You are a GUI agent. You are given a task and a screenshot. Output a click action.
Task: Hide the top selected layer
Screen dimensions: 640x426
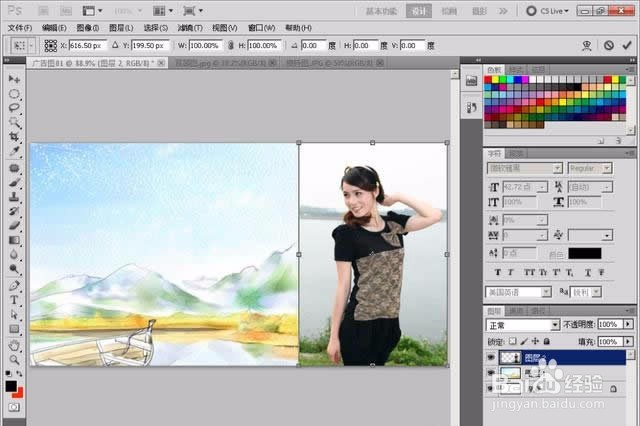point(491,357)
